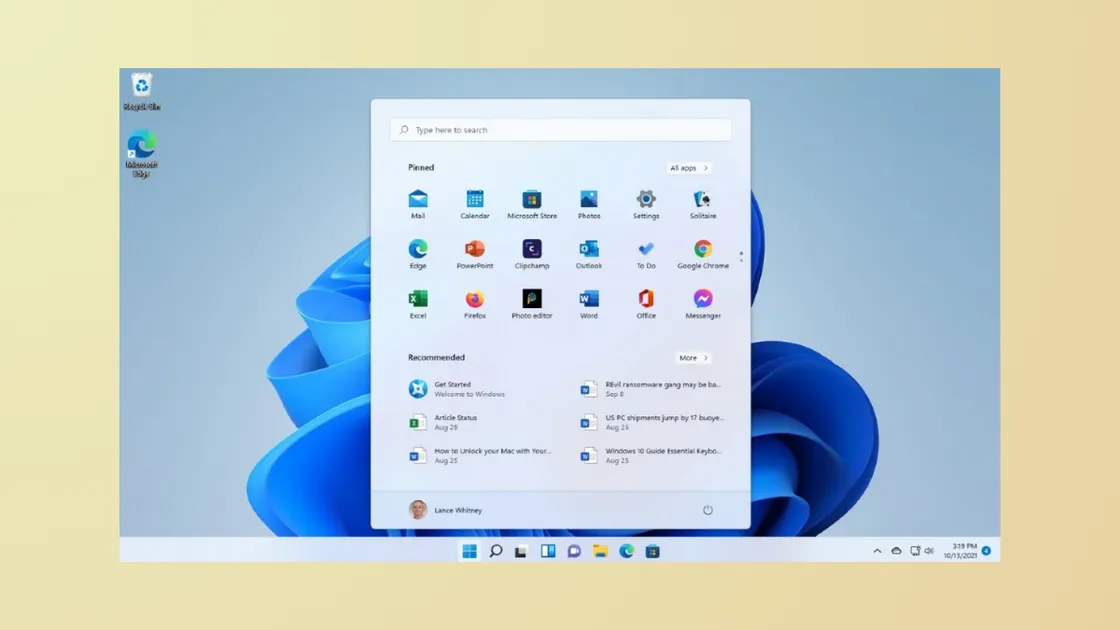Open the Settings app
This screenshot has height=630, width=1120.
click(x=645, y=202)
